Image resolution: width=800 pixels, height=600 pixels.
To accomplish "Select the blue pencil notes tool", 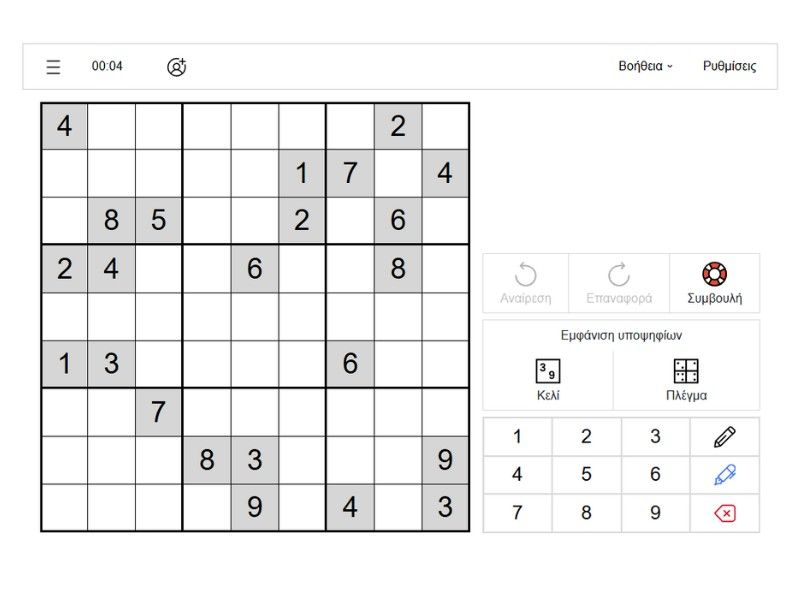I will pyautogui.click(x=725, y=475).
